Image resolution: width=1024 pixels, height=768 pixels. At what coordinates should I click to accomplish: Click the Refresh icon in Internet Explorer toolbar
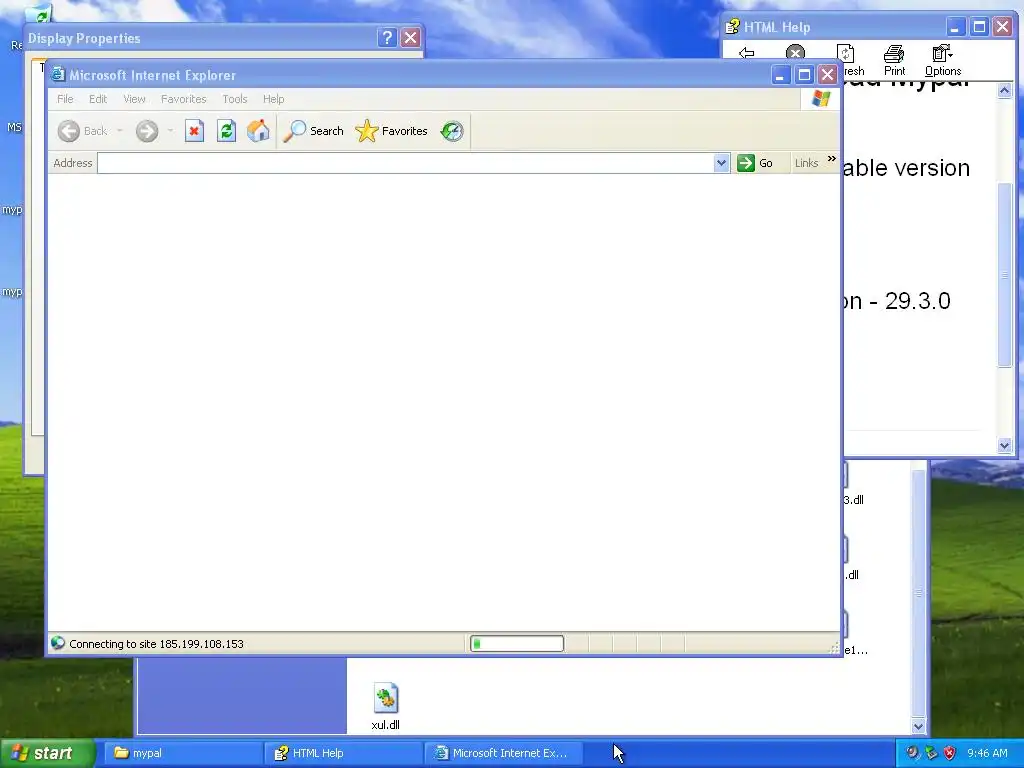[226, 131]
